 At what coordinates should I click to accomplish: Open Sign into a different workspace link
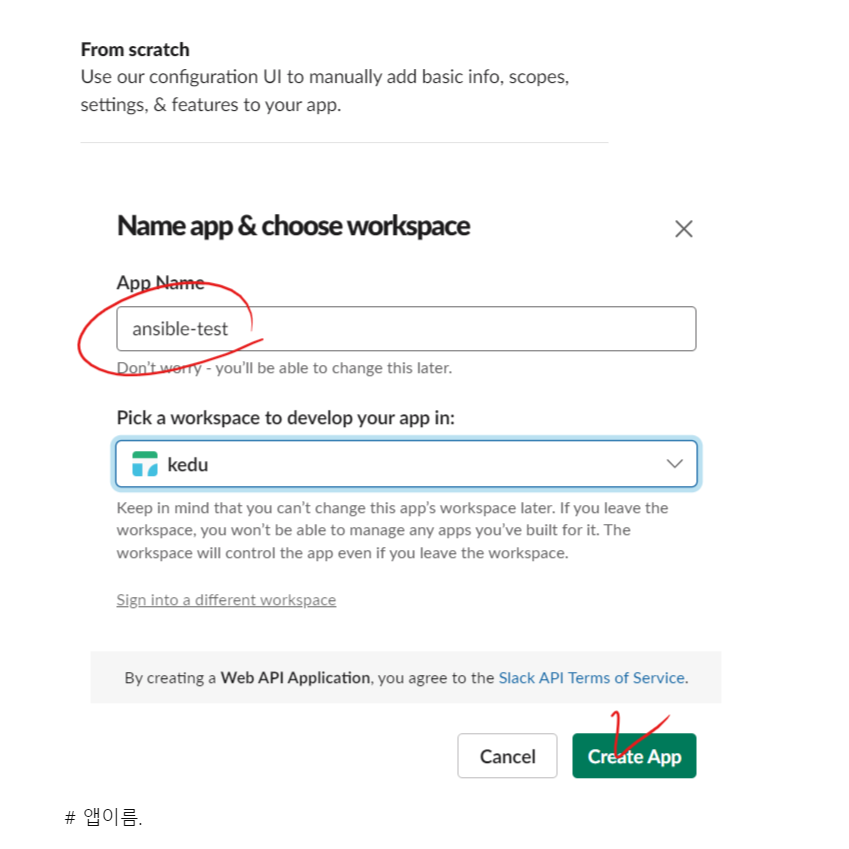(226, 600)
